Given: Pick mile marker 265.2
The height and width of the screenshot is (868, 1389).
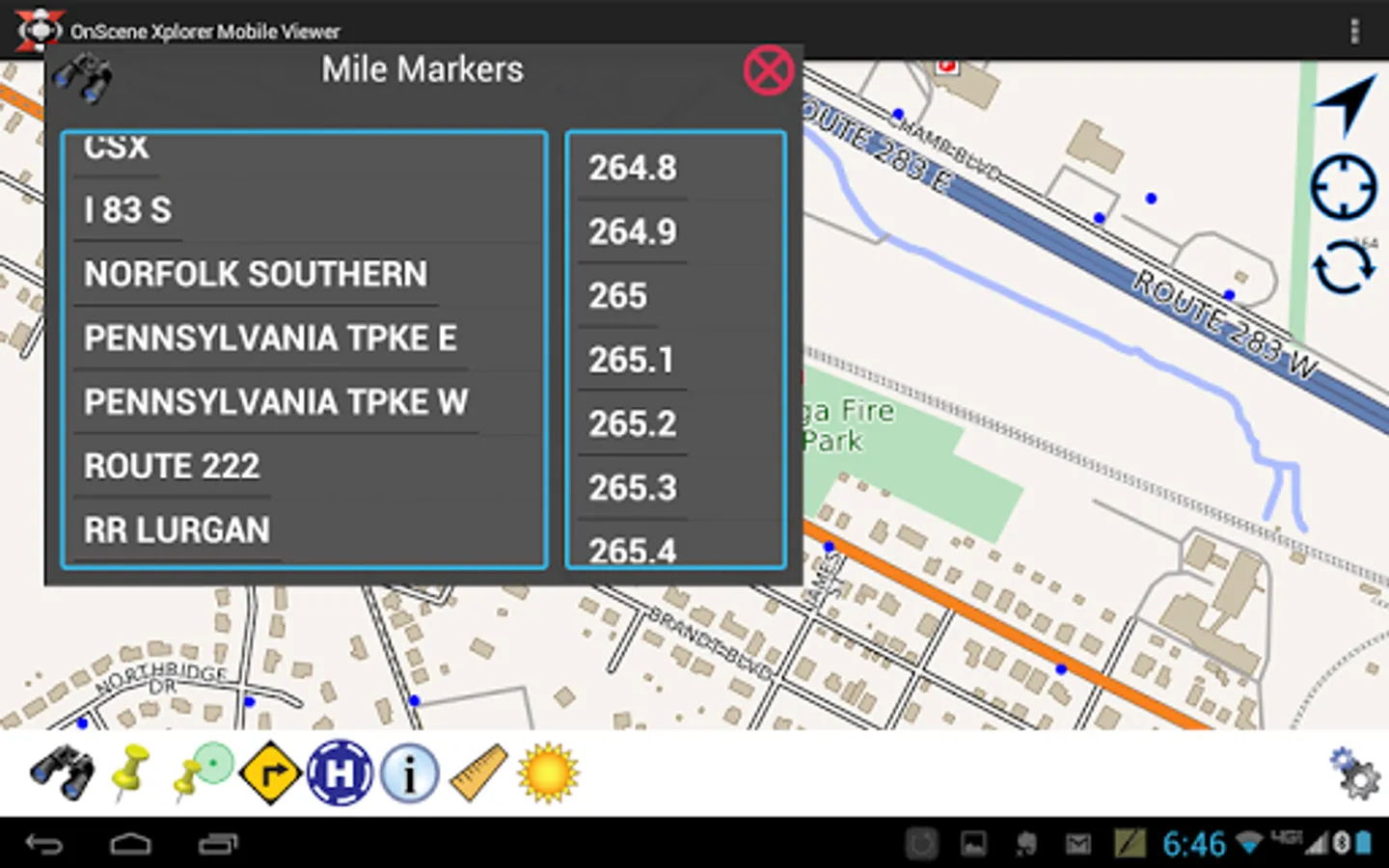Looking at the screenshot, I should 676,423.
